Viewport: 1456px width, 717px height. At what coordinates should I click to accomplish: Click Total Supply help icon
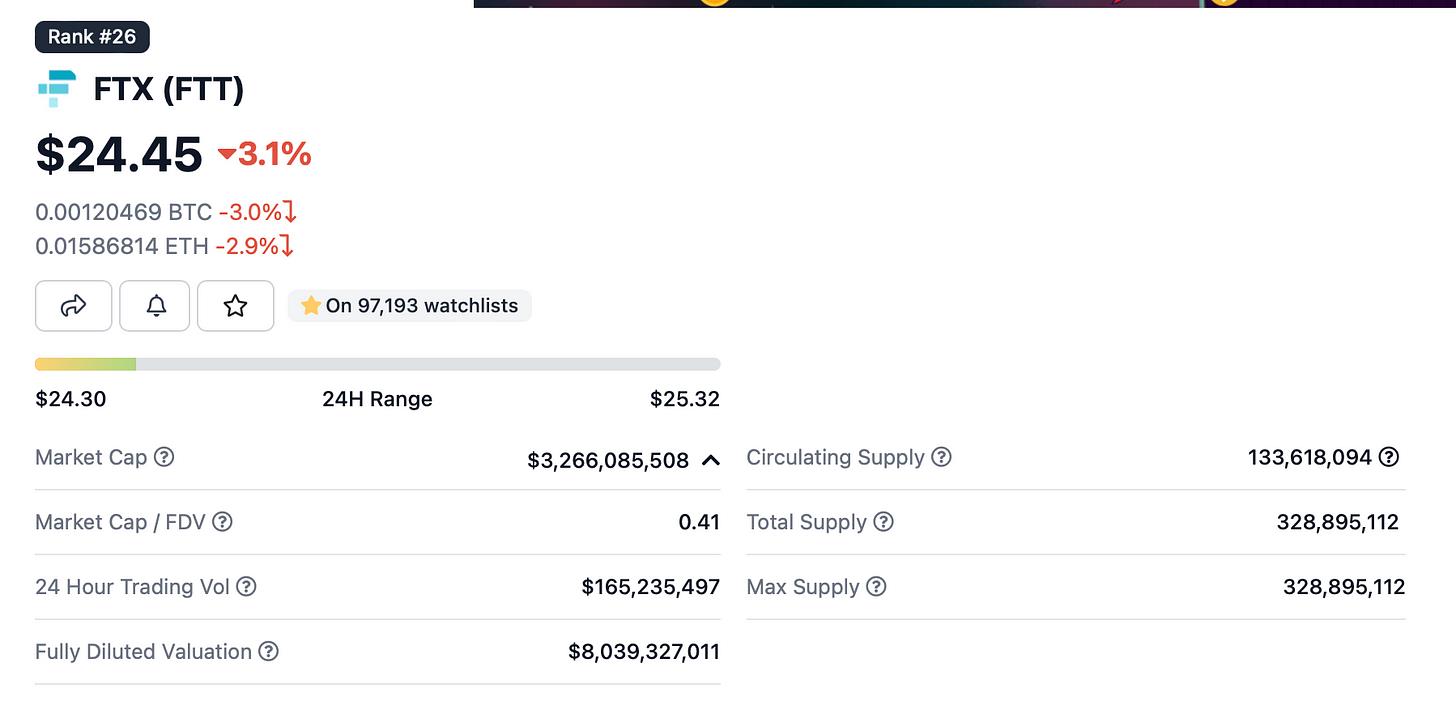[x=883, y=522]
